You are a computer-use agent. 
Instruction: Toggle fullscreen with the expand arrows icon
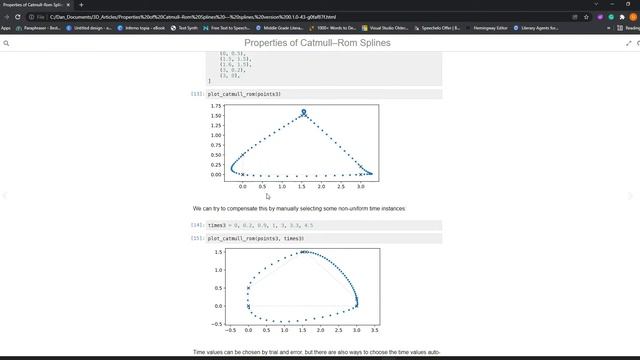click(629, 43)
